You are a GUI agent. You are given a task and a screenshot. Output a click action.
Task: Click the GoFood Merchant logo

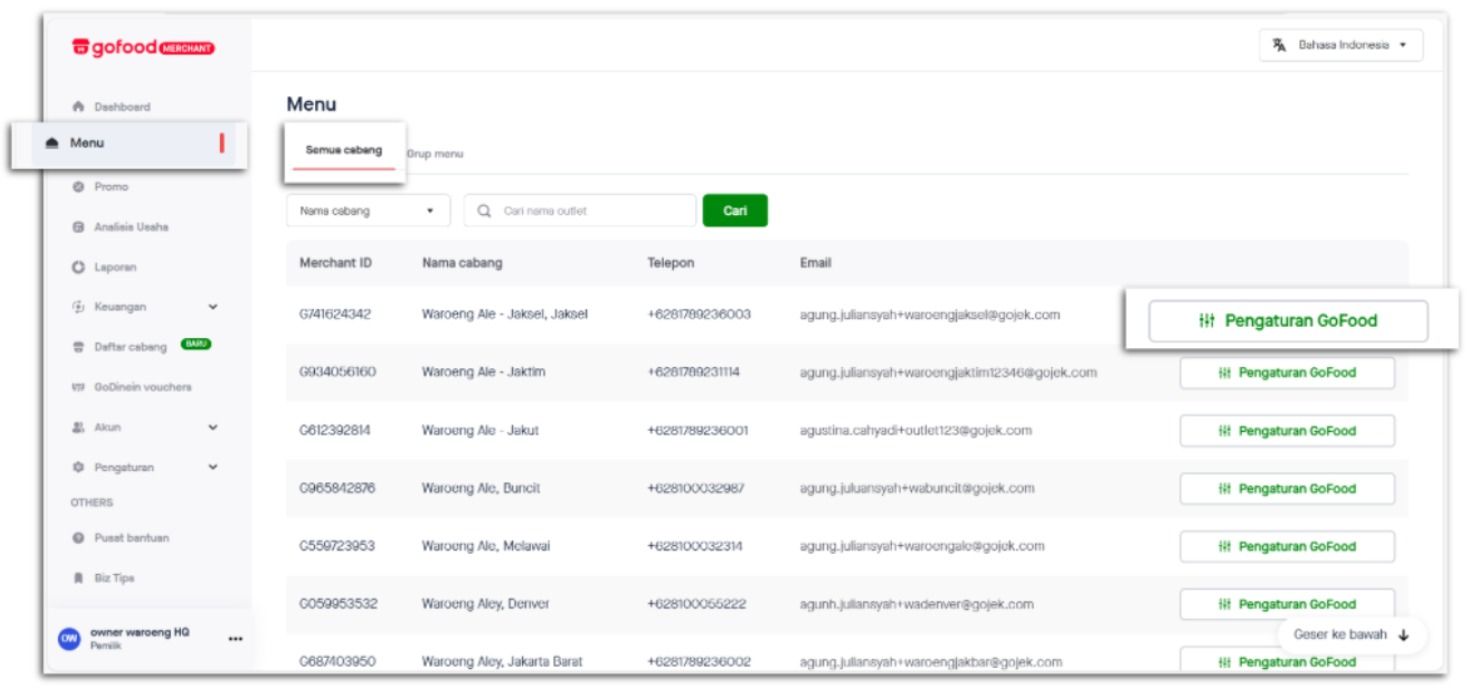[x=142, y=49]
